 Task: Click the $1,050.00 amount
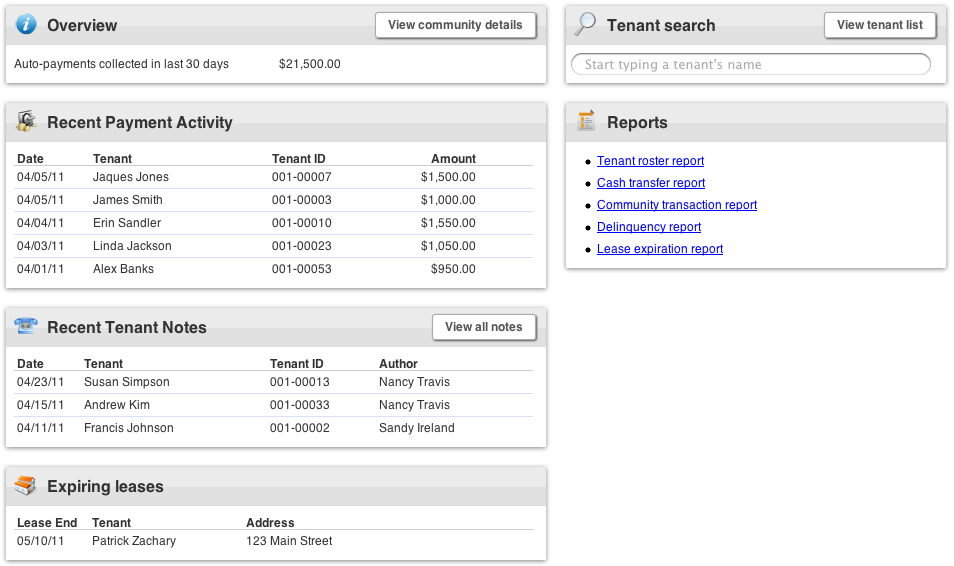(x=448, y=246)
